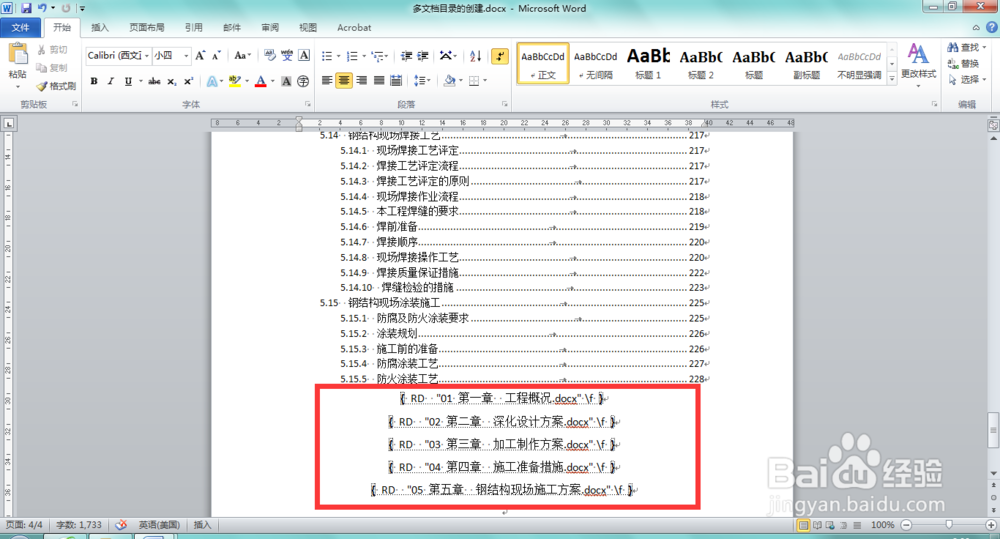
Task: Click the distributed alignment icon
Action: coord(396,80)
